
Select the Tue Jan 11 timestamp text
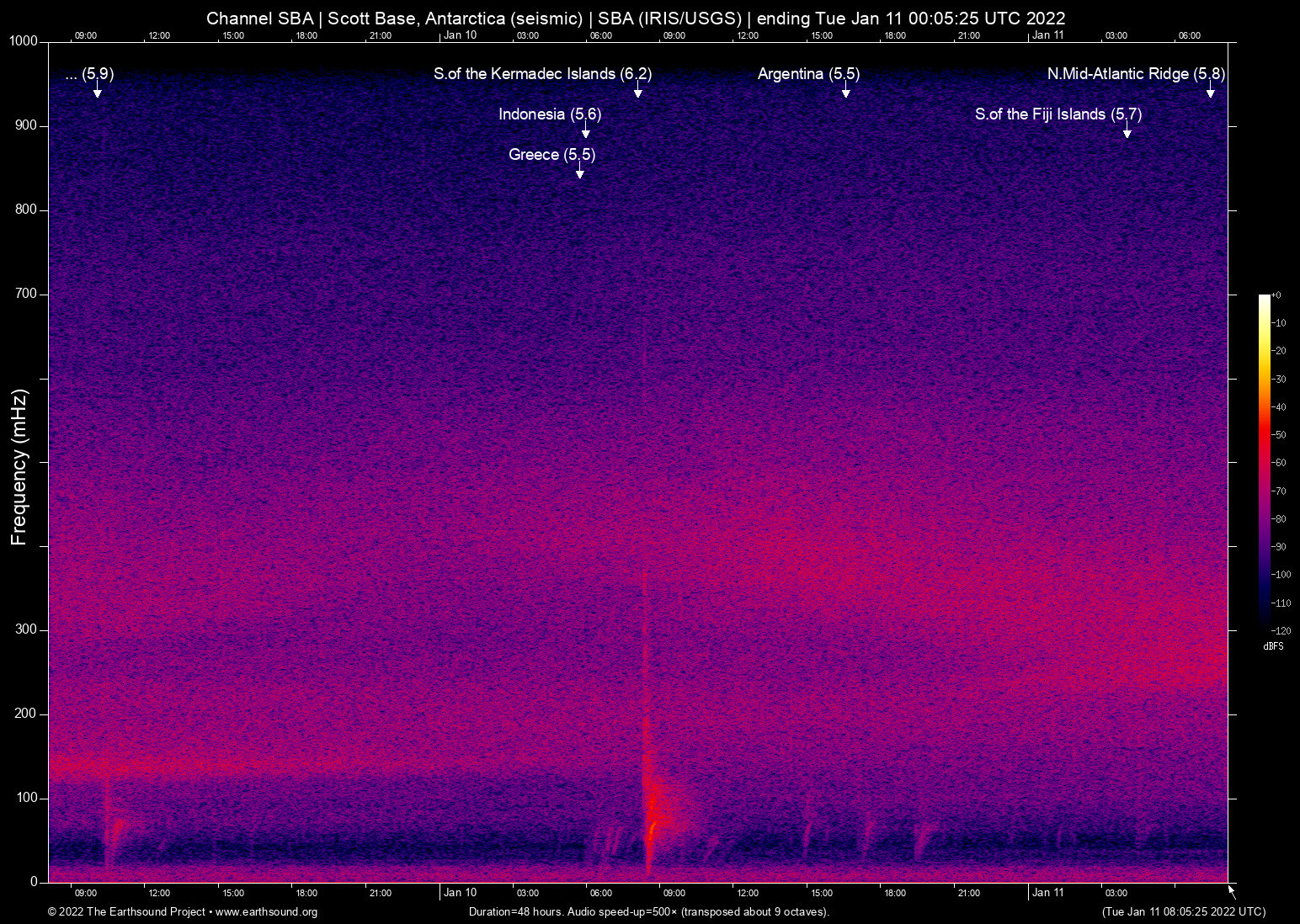(x=1182, y=912)
